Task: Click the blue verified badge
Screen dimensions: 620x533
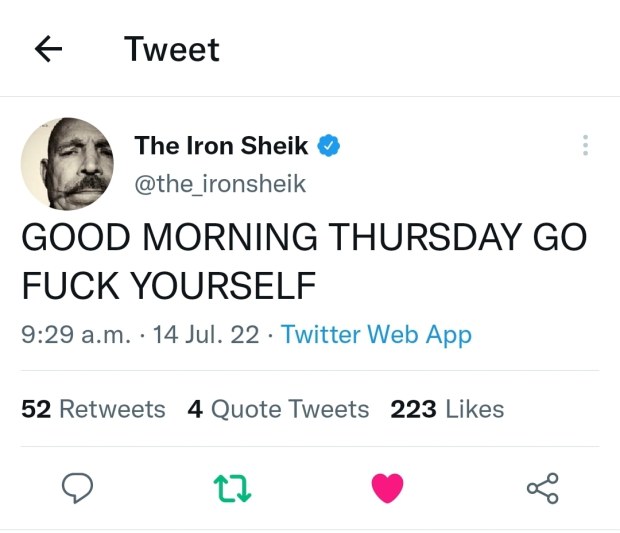Action: coord(329,146)
